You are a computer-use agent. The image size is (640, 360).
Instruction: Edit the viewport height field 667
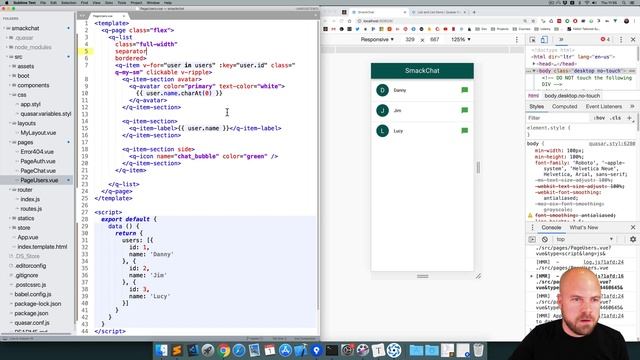point(434,40)
